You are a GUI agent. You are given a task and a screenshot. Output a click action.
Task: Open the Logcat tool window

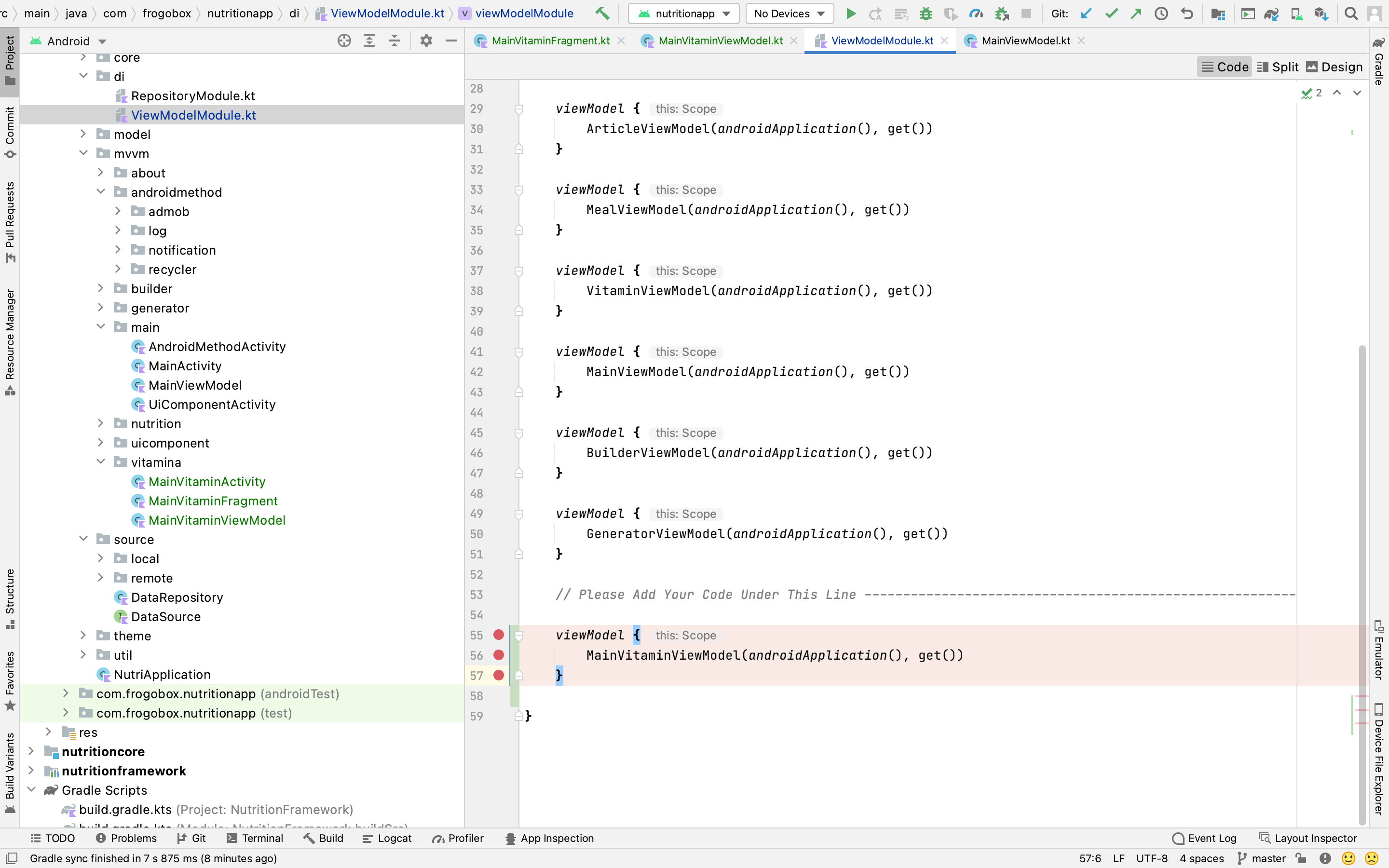(x=387, y=838)
